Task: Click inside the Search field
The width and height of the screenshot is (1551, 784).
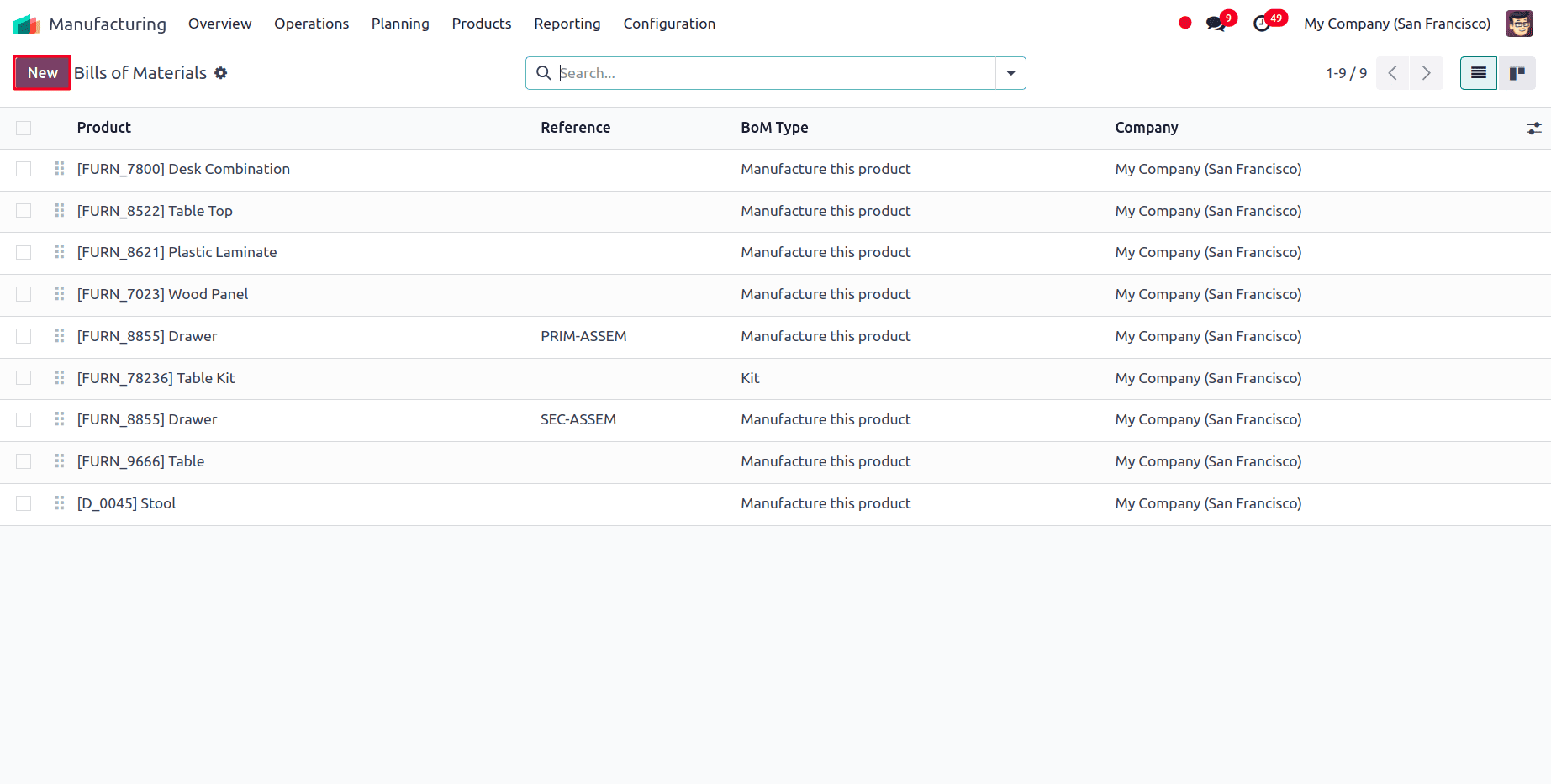Action: (x=757, y=73)
